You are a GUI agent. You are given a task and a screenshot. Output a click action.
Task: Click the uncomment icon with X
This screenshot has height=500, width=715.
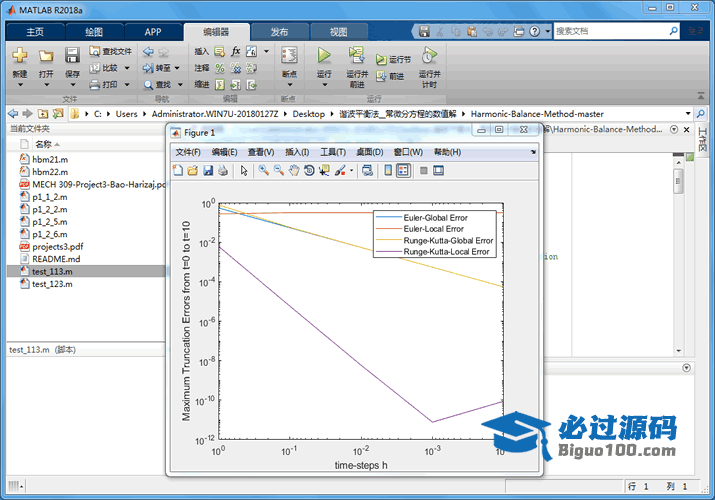pyautogui.click(x=236, y=68)
